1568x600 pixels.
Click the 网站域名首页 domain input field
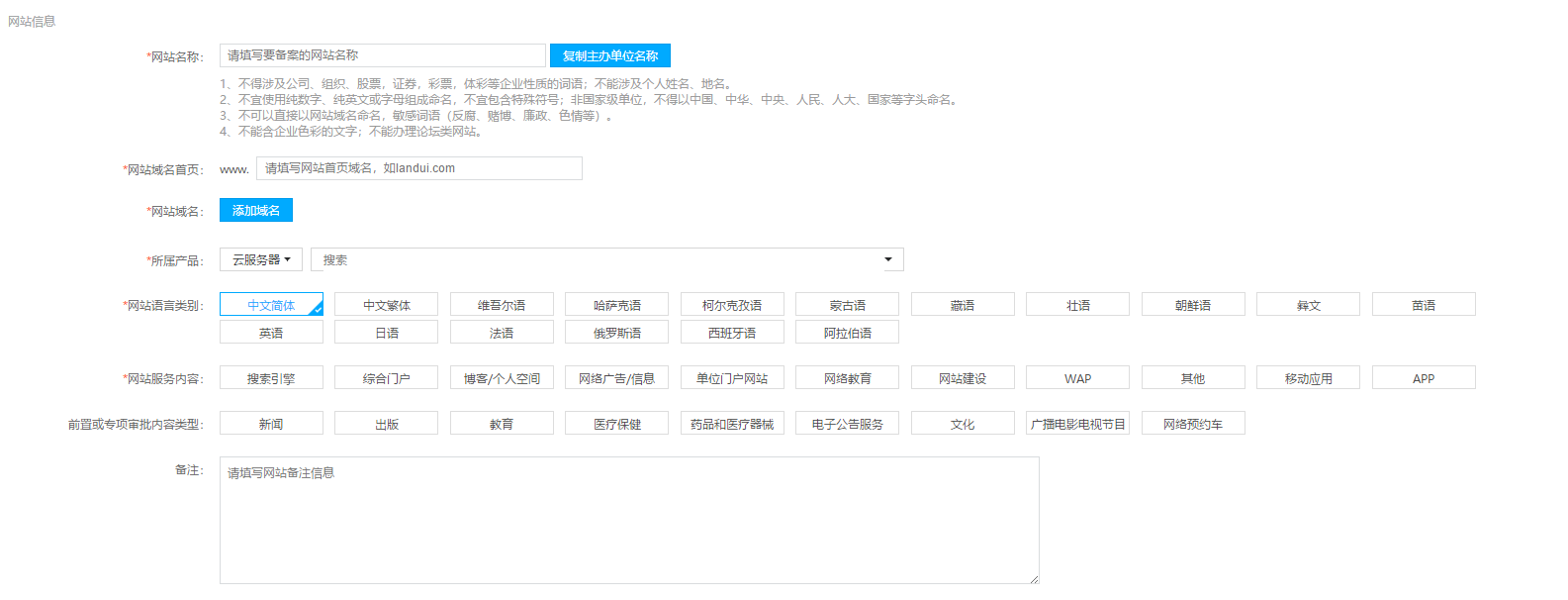(x=418, y=168)
